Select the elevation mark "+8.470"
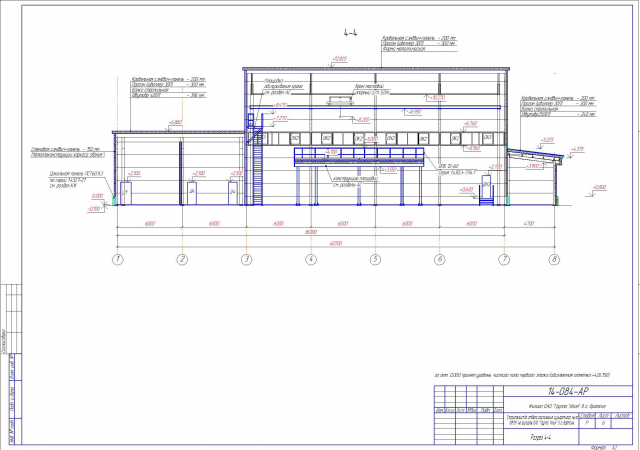This screenshot has height=450, width=640. point(280,105)
